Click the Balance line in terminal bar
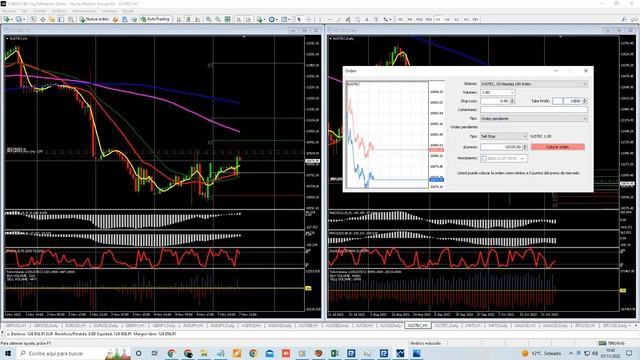Image resolution: width=640 pixels, height=360 pixels. point(92,334)
